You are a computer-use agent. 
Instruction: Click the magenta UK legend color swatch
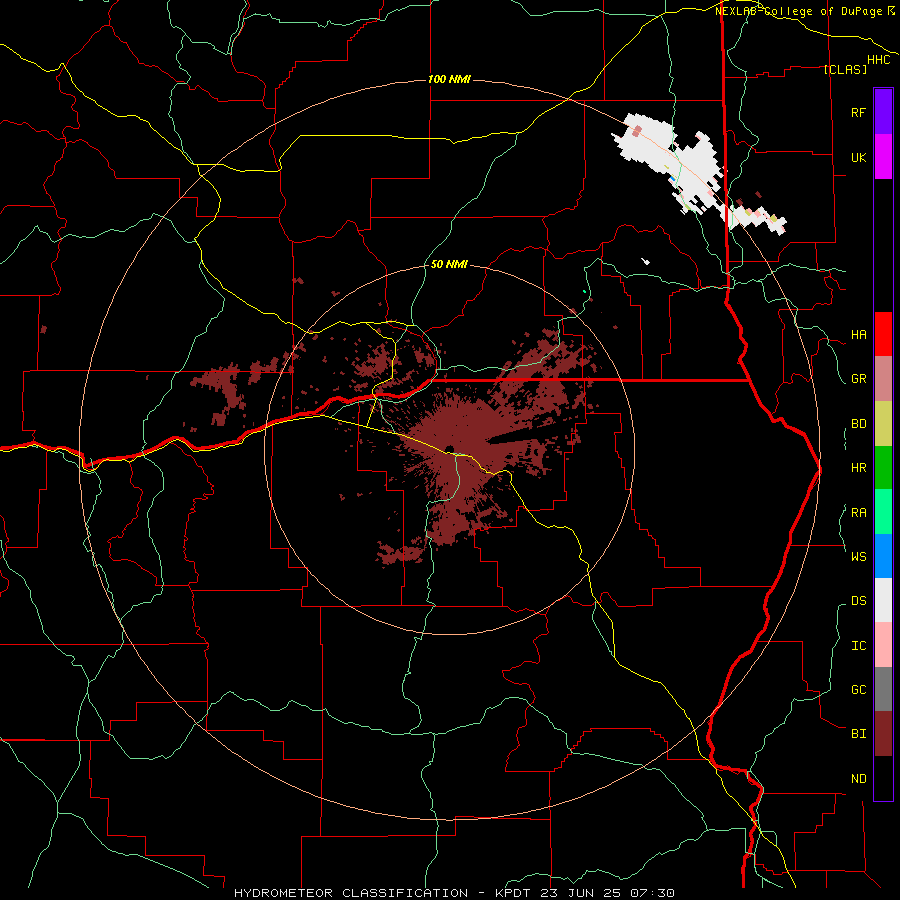(883, 157)
